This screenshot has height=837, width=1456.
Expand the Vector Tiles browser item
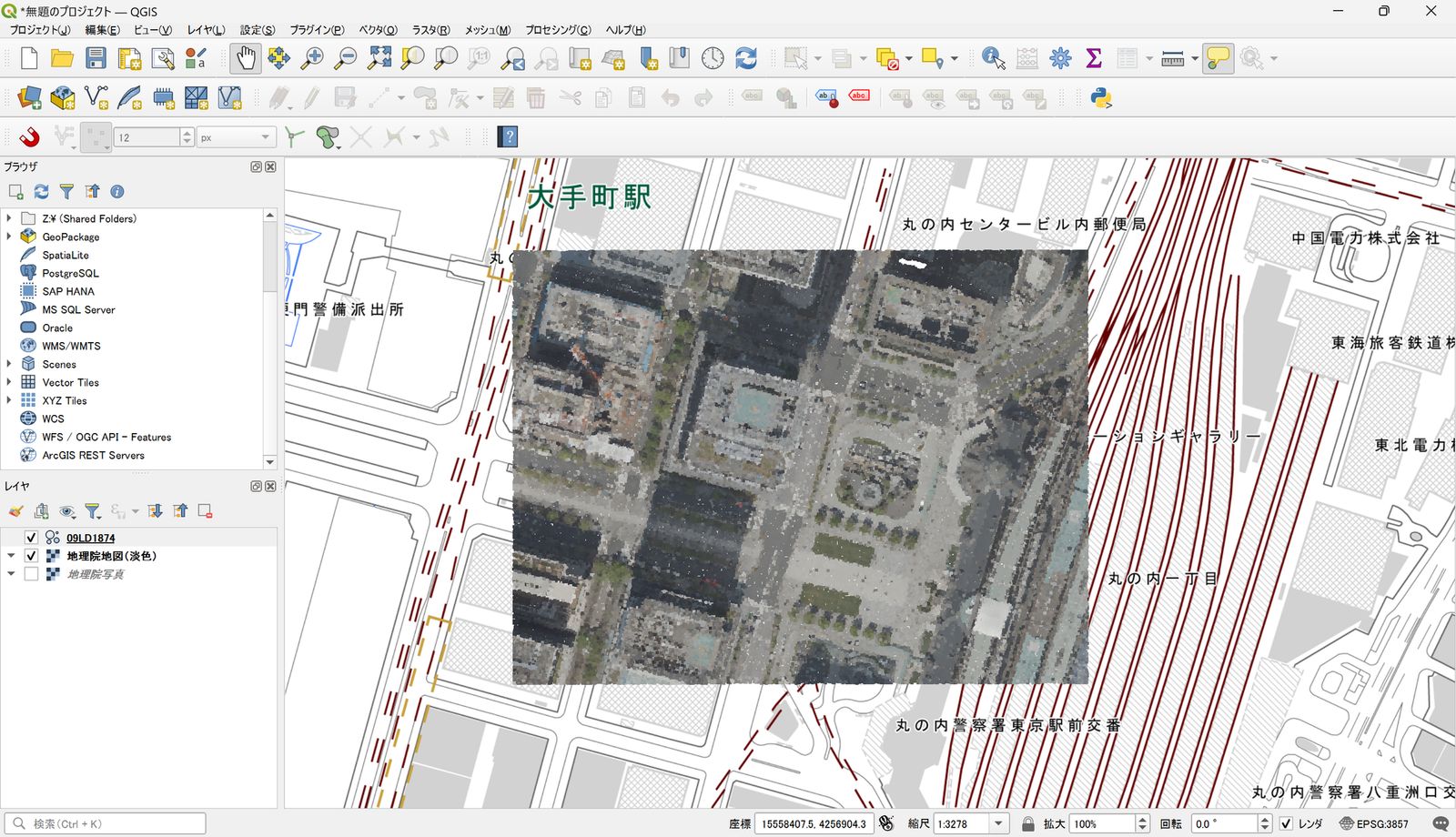click(9, 382)
